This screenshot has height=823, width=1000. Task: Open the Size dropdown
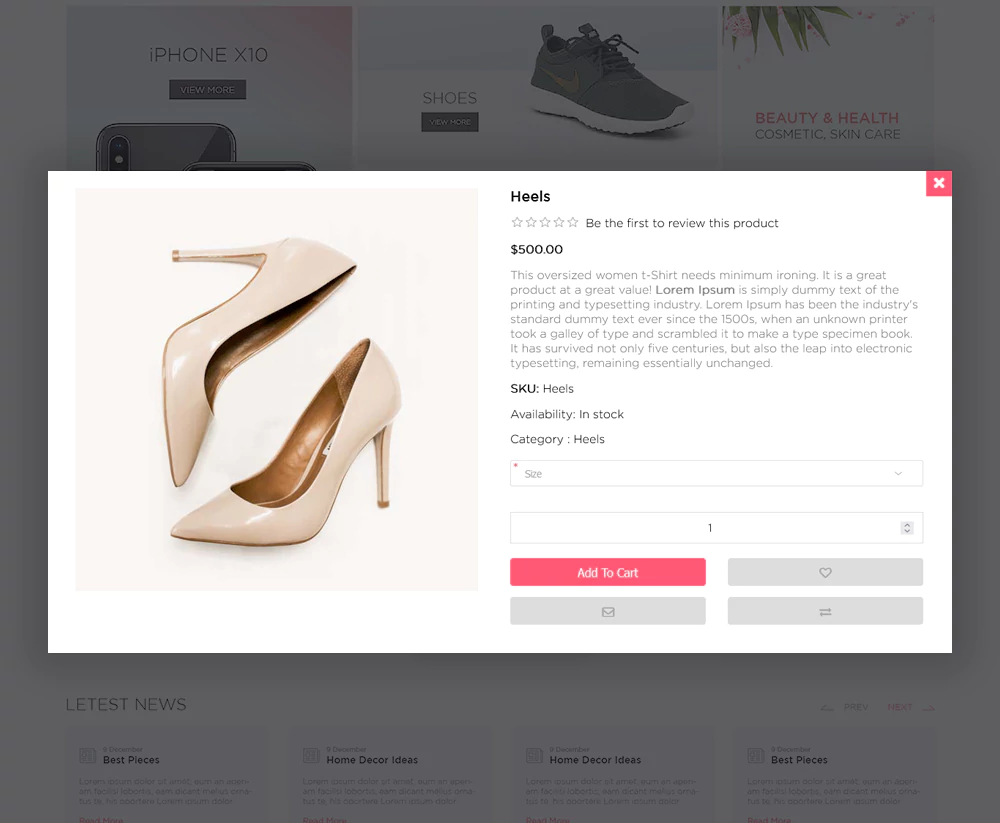click(x=700, y=473)
